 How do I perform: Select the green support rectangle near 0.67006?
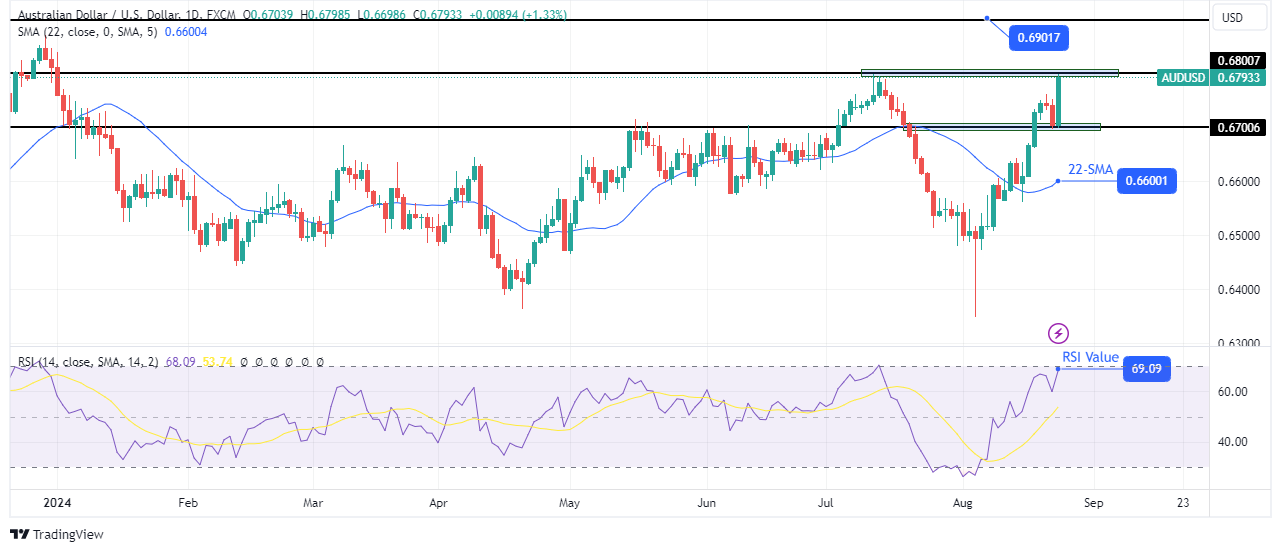(1003, 127)
